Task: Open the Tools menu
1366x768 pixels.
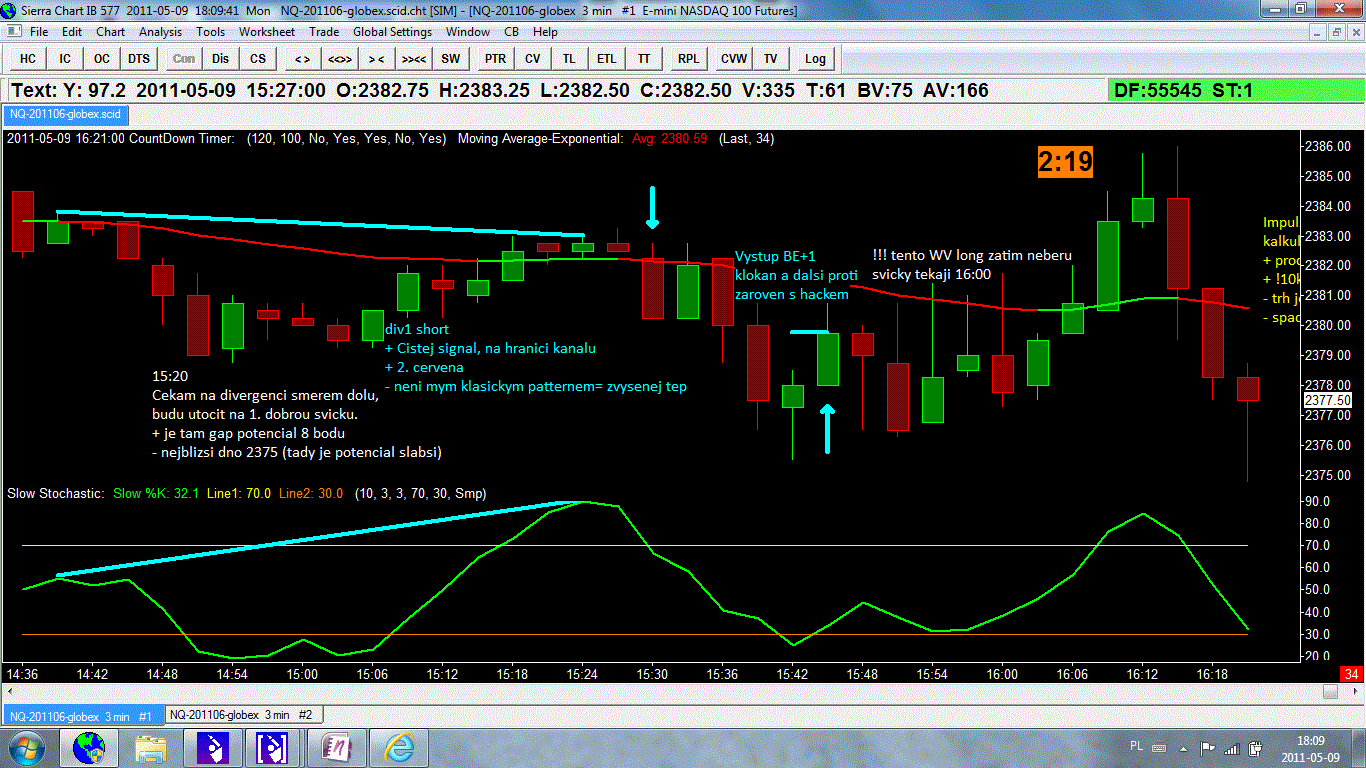Action: tap(210, 32)
